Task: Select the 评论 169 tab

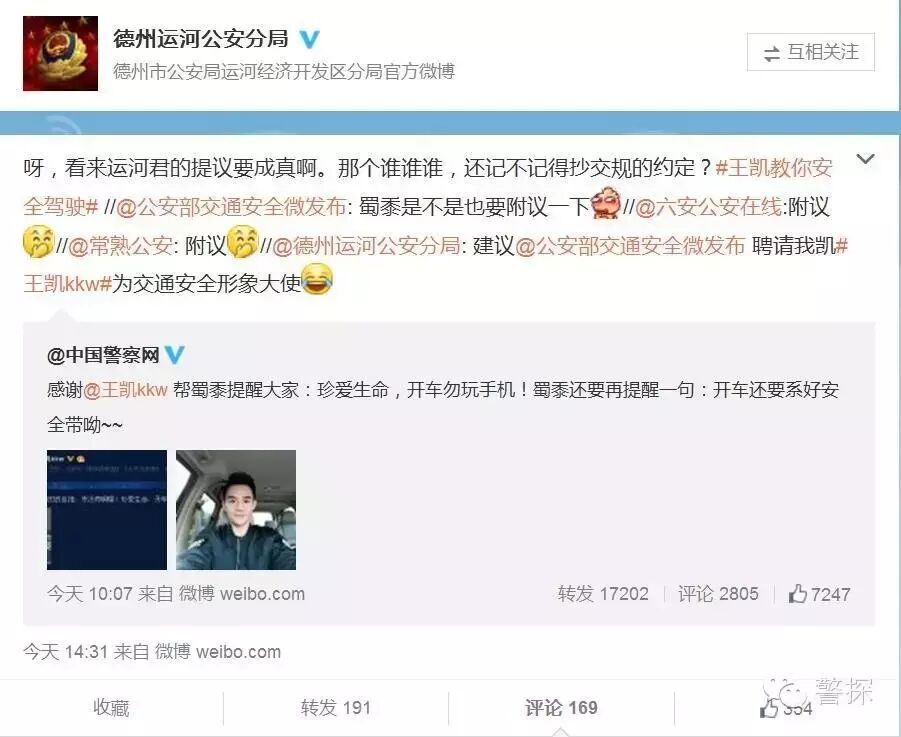Action: click(x=561, y=708)
